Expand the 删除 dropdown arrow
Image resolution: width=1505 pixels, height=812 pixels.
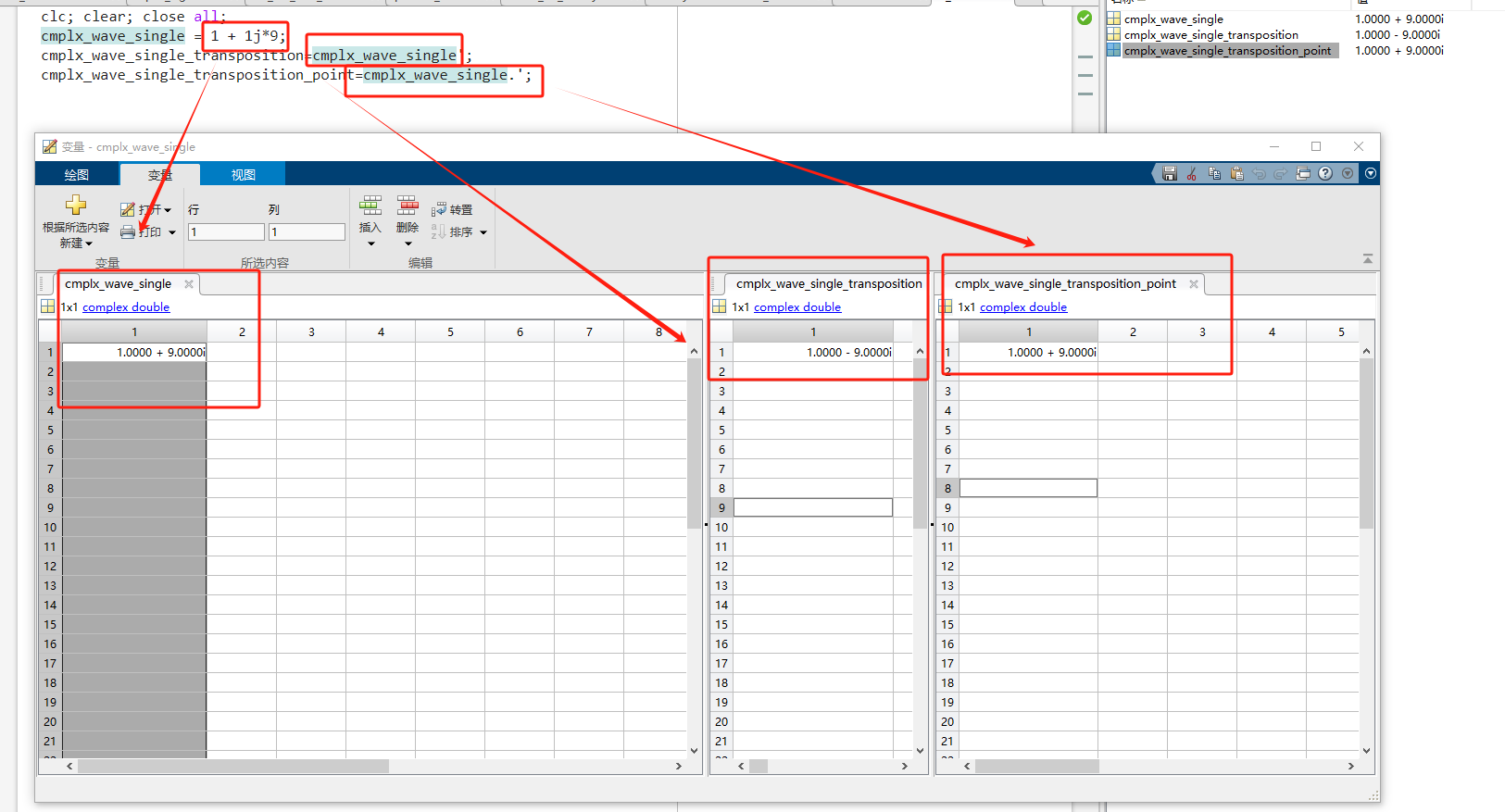pos(408,244)
